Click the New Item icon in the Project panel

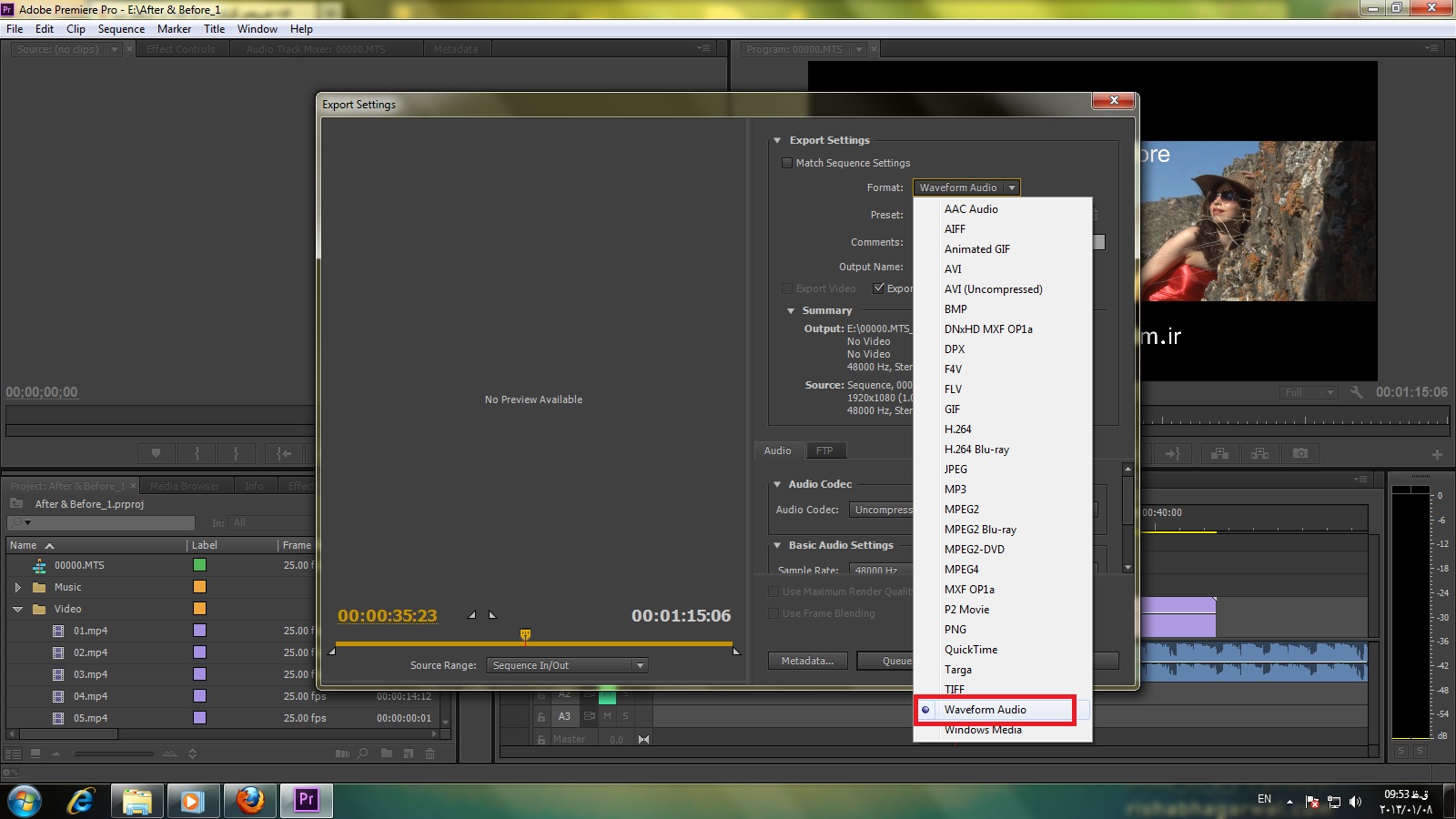point(409,753)
